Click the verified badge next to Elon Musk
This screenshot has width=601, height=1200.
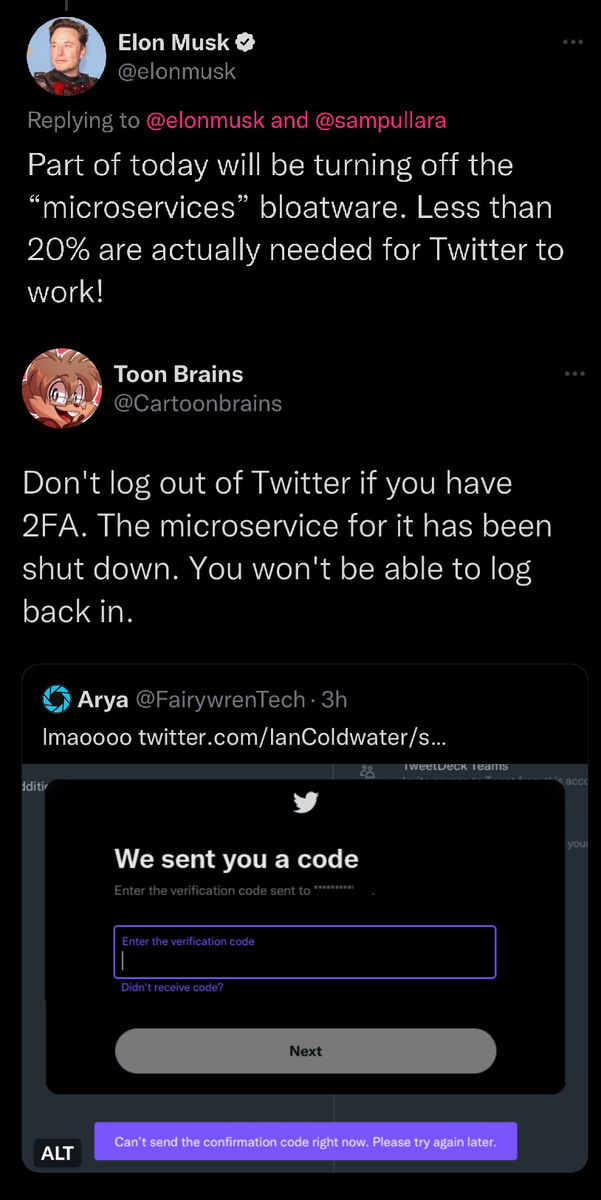(x=245, y=43)
